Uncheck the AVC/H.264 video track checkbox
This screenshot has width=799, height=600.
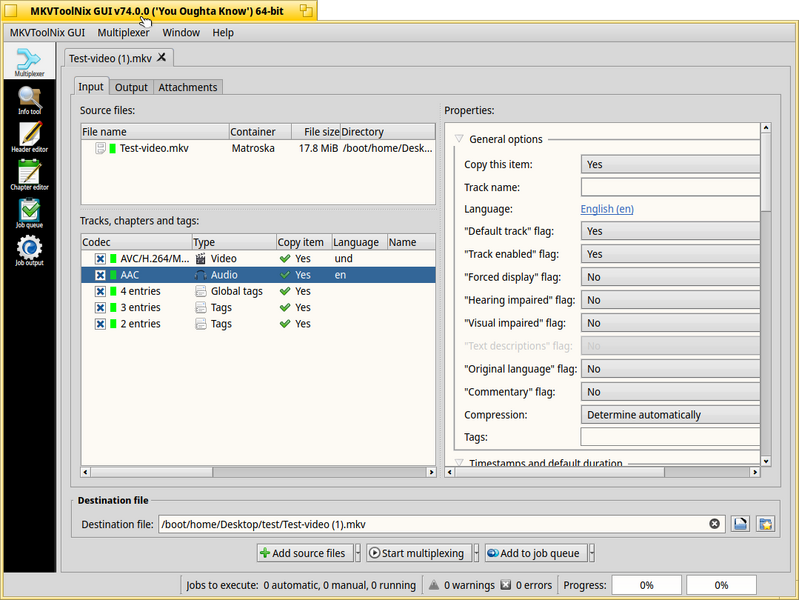point(100,259)
